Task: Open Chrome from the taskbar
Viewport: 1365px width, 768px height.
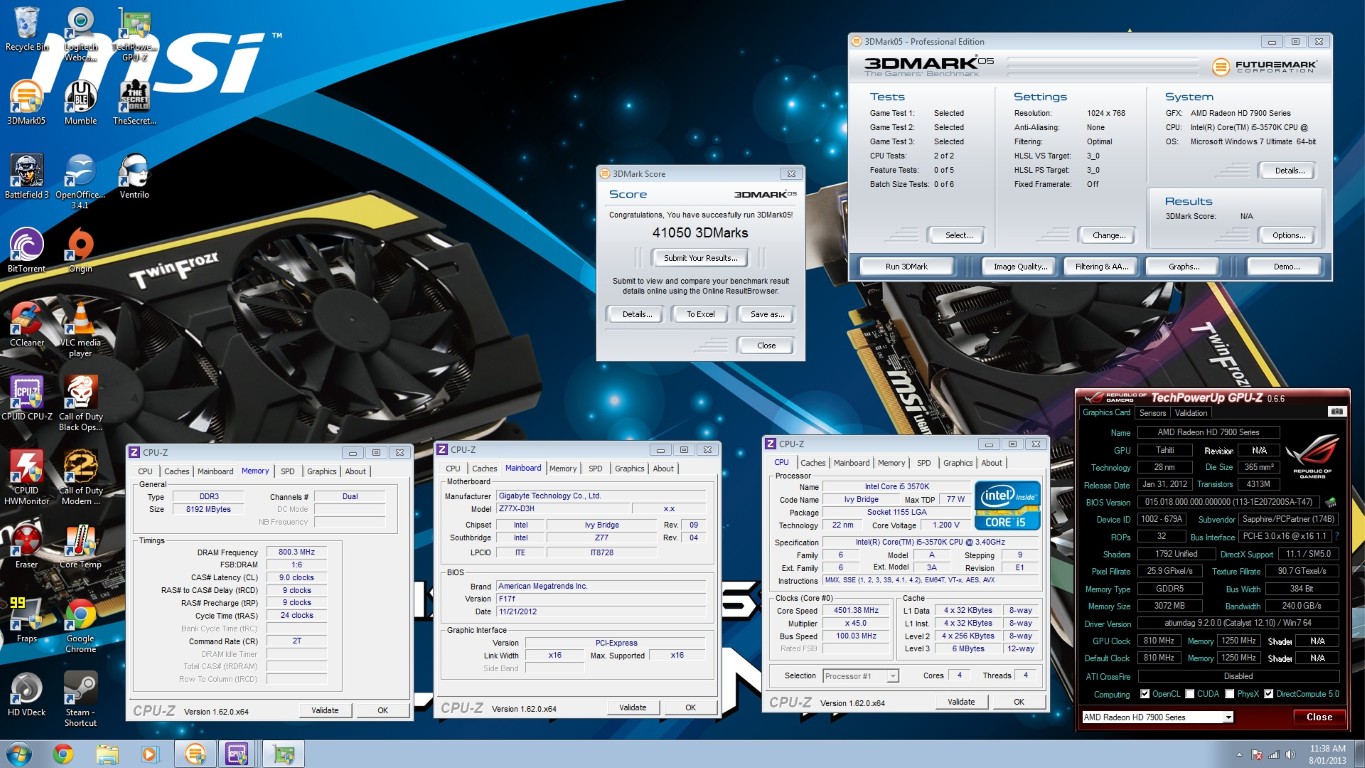Action: 63,754
